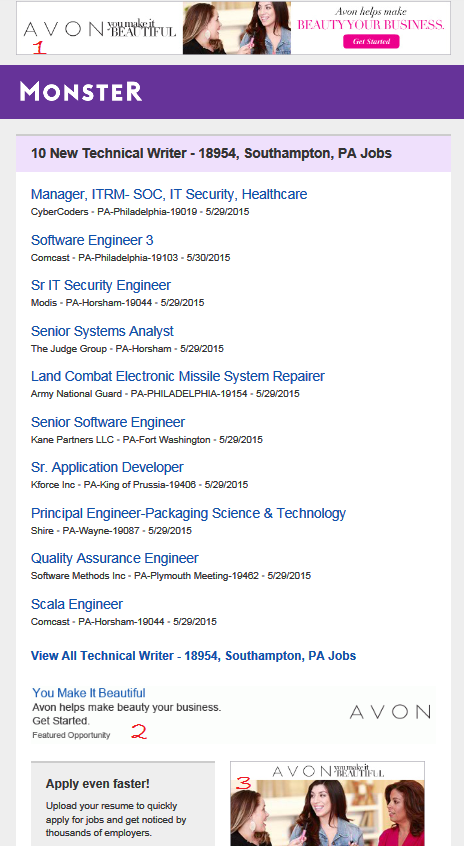The width and height of the screenshot is (464, 846).
Task: Open the Sr IT Security Engineer listing
Action: point(101,285)
